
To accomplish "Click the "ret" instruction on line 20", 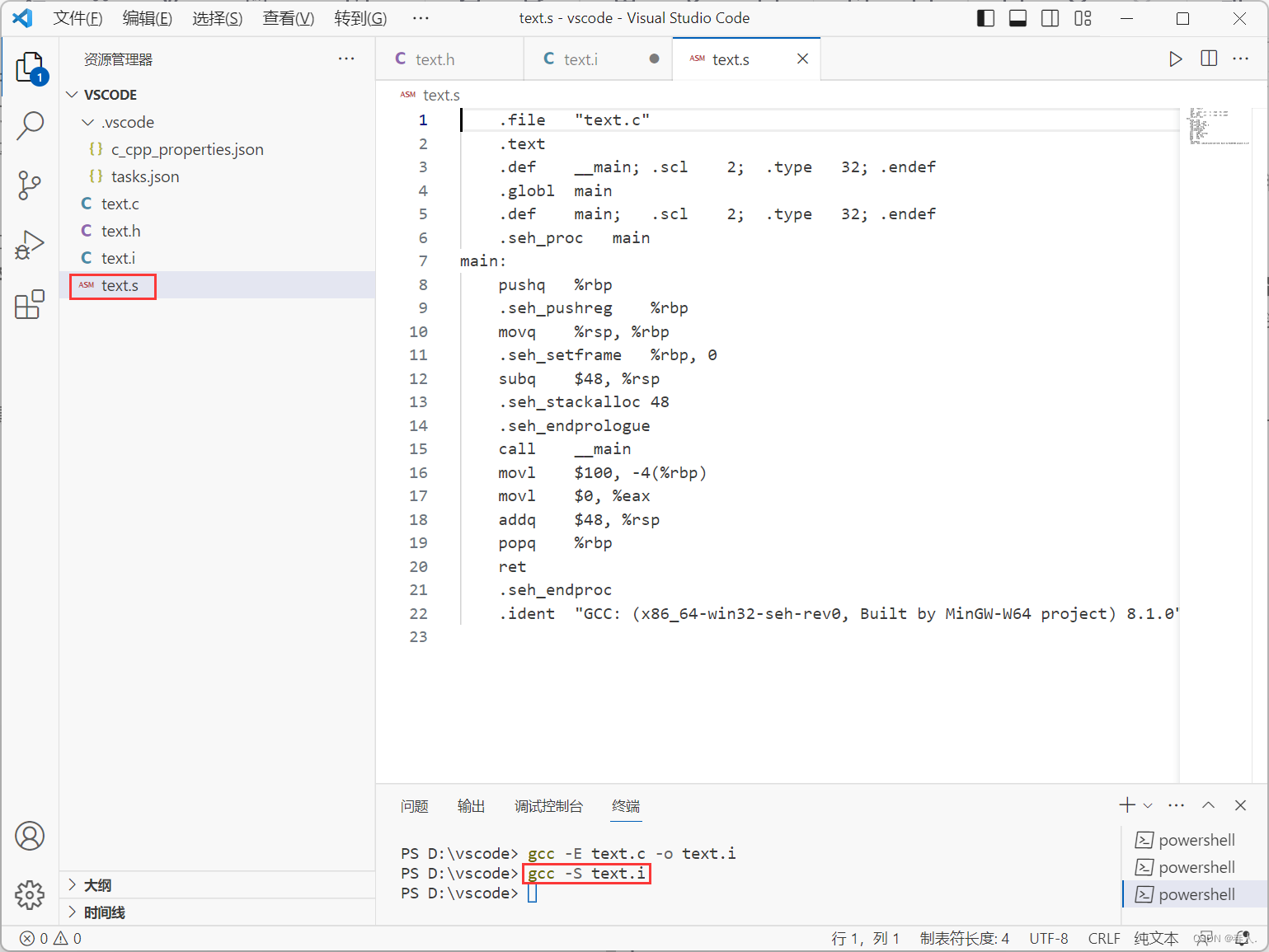I will tap(512, 567).
